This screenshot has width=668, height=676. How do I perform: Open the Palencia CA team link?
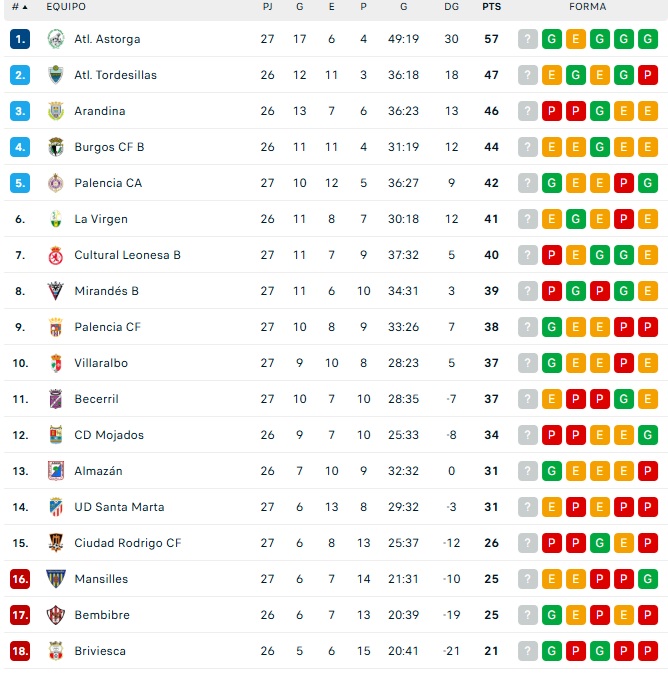click(x=108, y=183)
